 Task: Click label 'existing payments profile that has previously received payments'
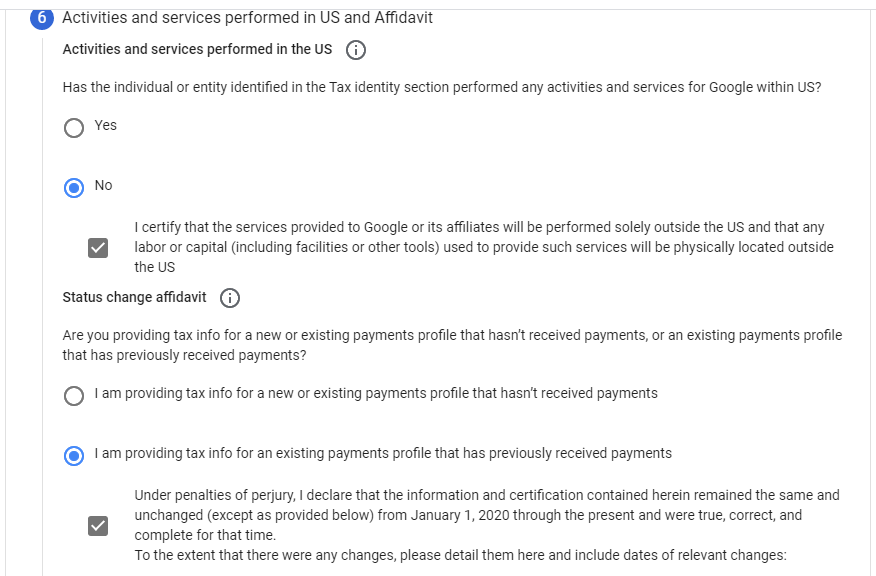383,453
